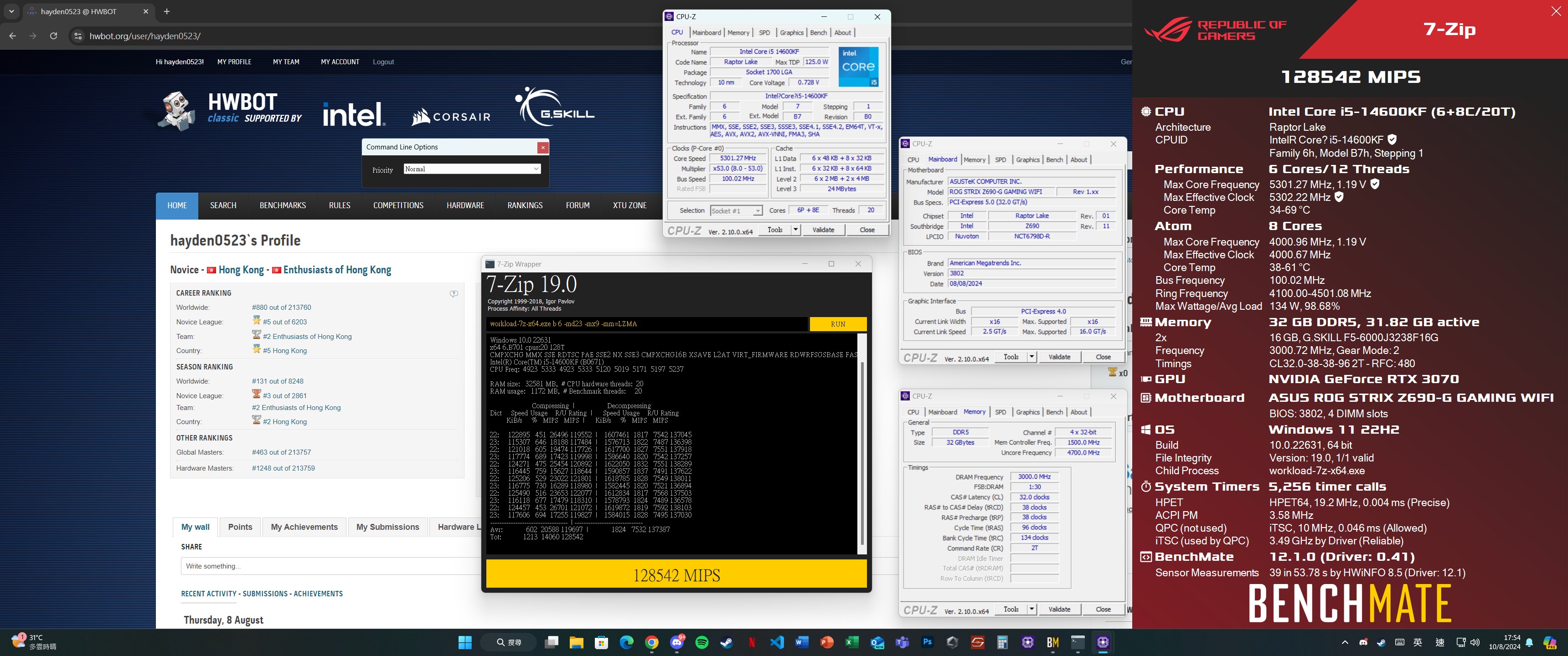Launch Visual Studio Code from the taskbar

click(777, 642)
